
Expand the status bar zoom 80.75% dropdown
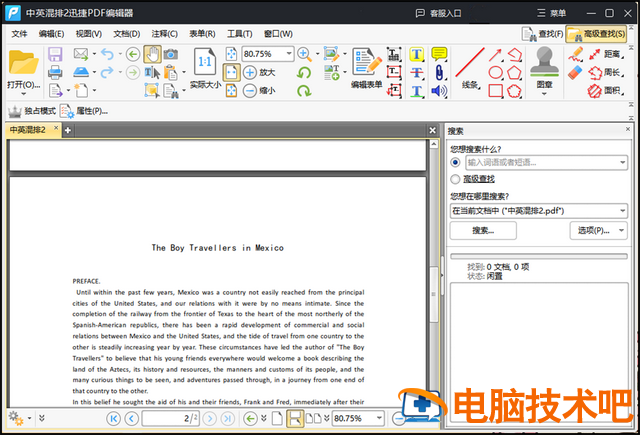coord(379,418)
